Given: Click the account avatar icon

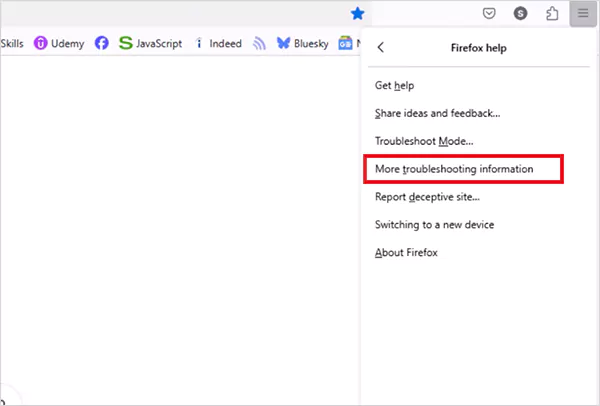Looking at the screenshot, I should point(520,13).
